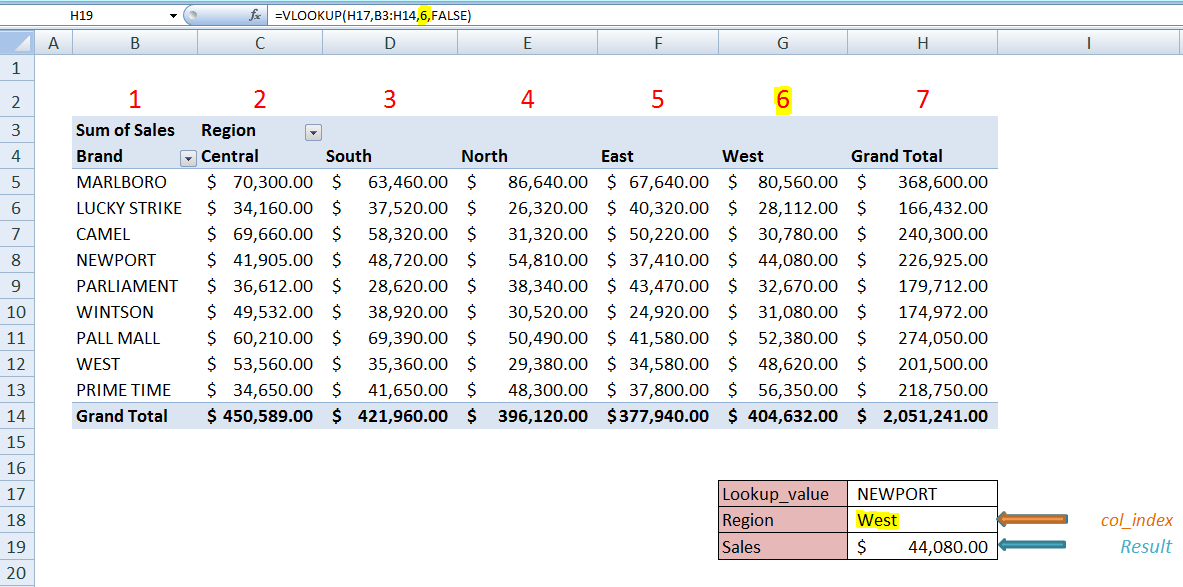Select column C header
Image resolution: width=1183 pixels, height=587 pixels.
click(260, 44)
